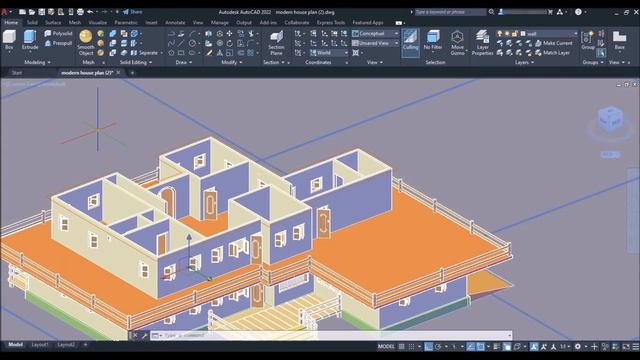The image size is (640, 360).
Task: Open the Section Plane tool
Action: click(276, 42)
